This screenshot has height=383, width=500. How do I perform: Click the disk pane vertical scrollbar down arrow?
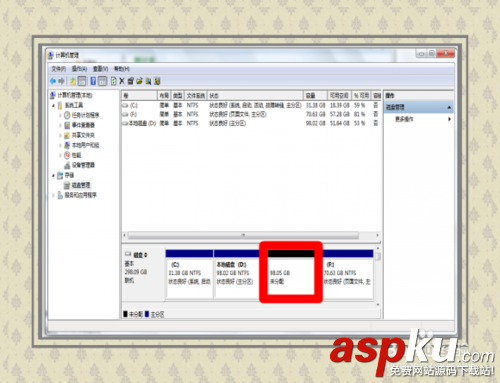coord(378,304)
